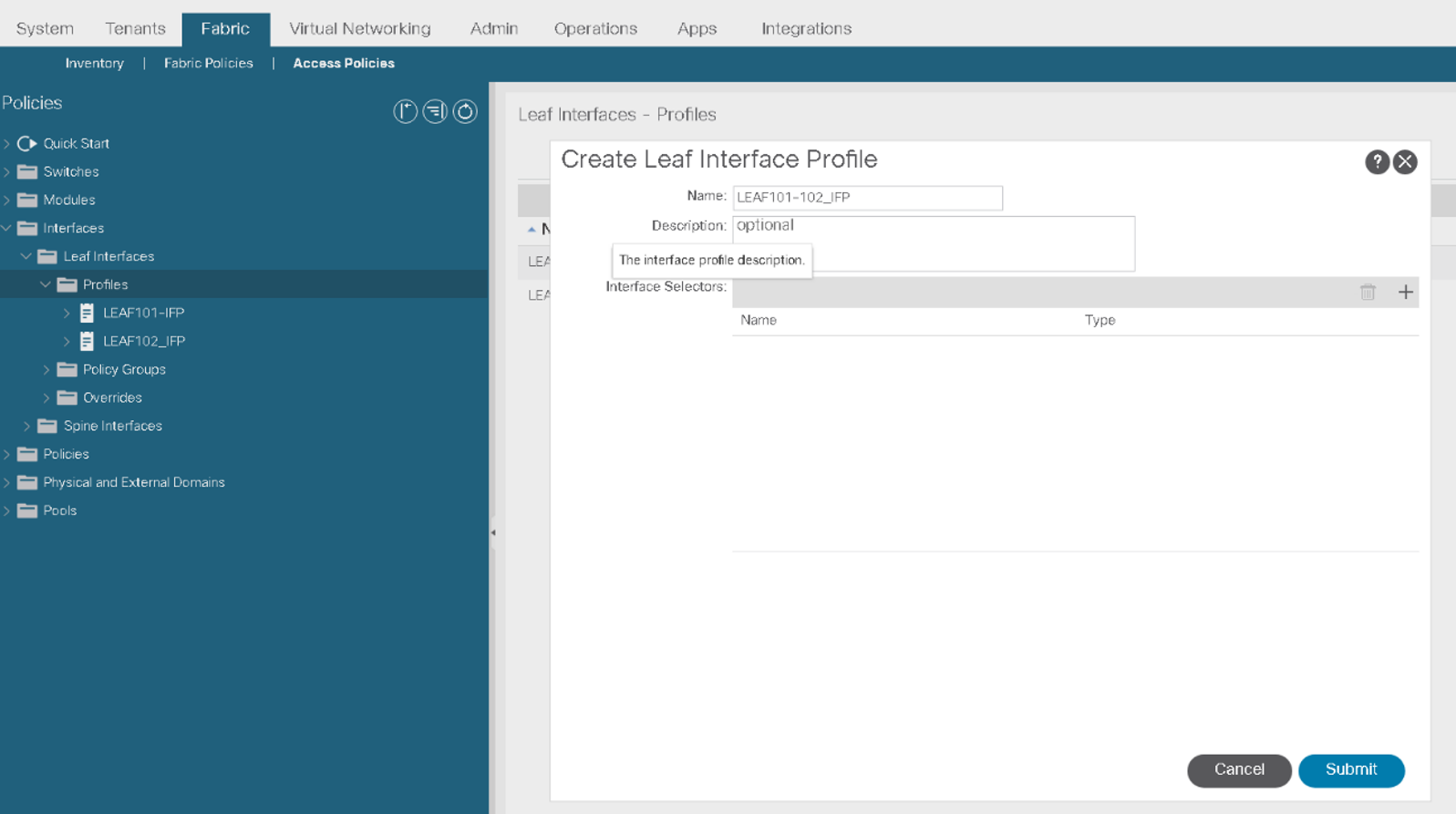Select LEAF102_IFP in the tree

click(143, 341)
